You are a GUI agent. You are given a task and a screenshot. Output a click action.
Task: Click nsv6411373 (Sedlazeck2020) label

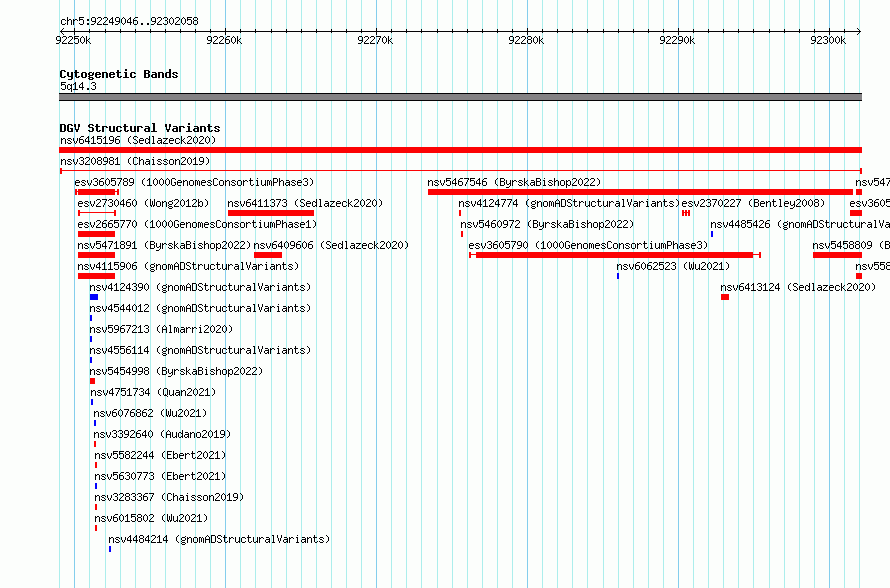305,203
